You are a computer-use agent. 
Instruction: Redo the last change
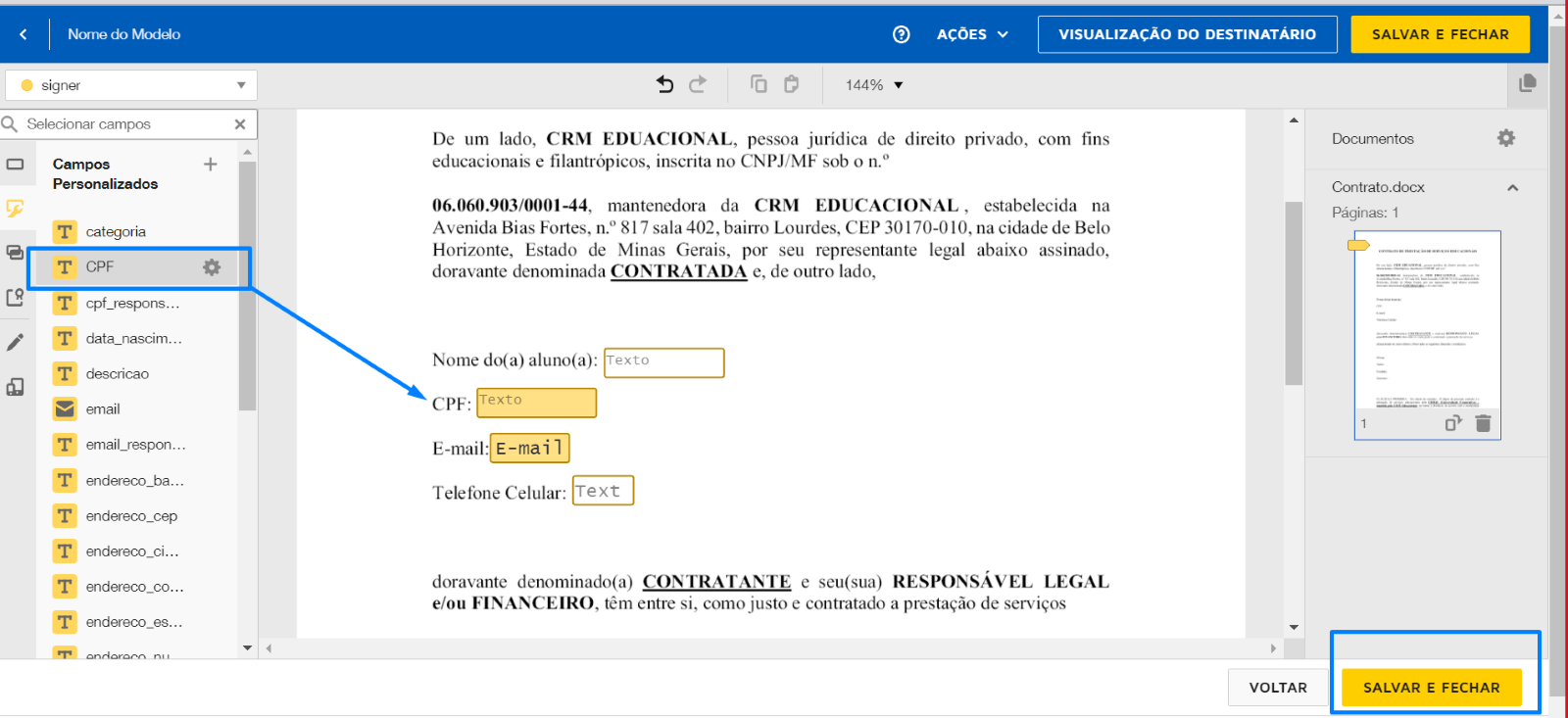pyautogui.click(x=698, y=85)
